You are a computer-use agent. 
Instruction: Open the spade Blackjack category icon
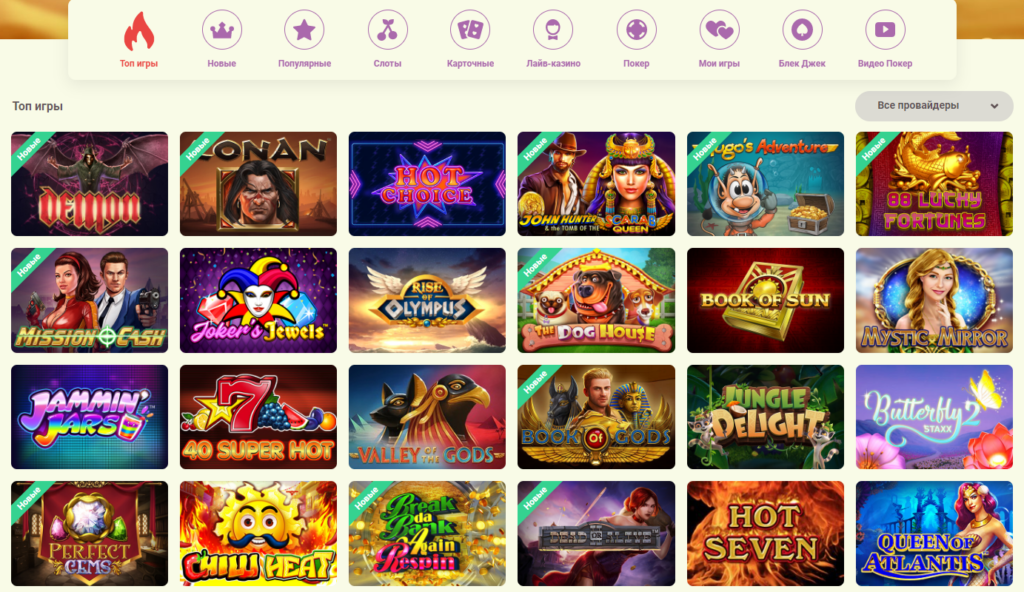click(802, 29)
